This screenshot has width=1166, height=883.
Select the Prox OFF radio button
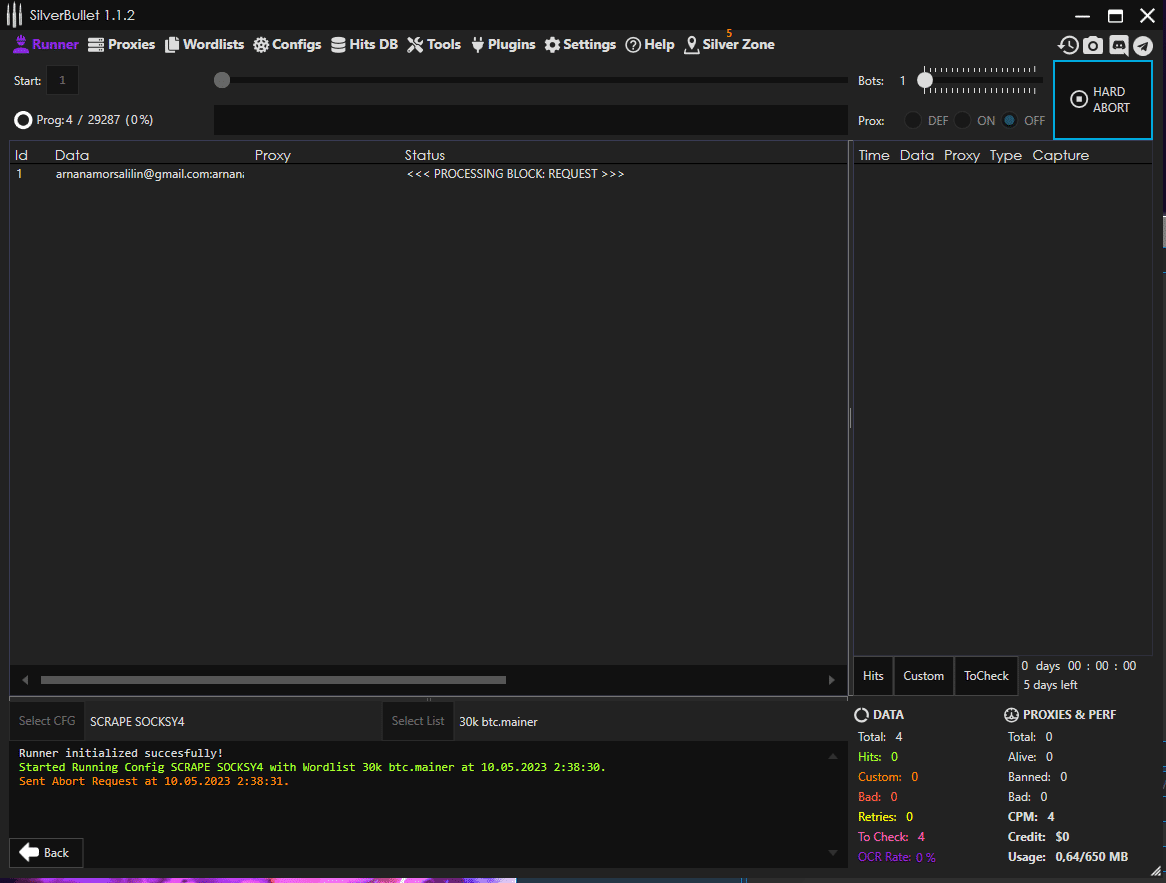point(1010,120)
